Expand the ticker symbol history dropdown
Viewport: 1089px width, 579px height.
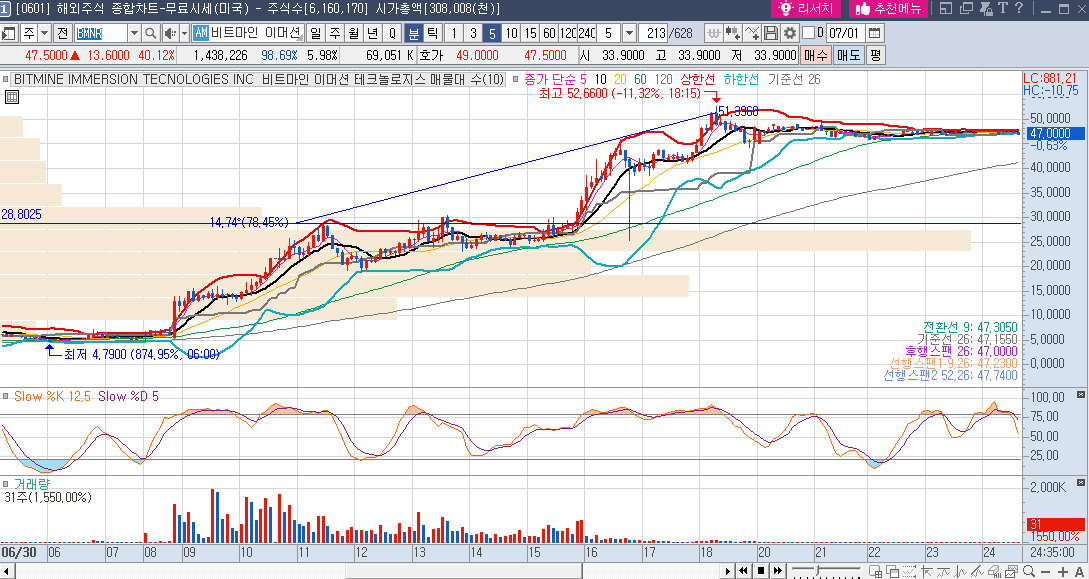[x=134, y=33]
